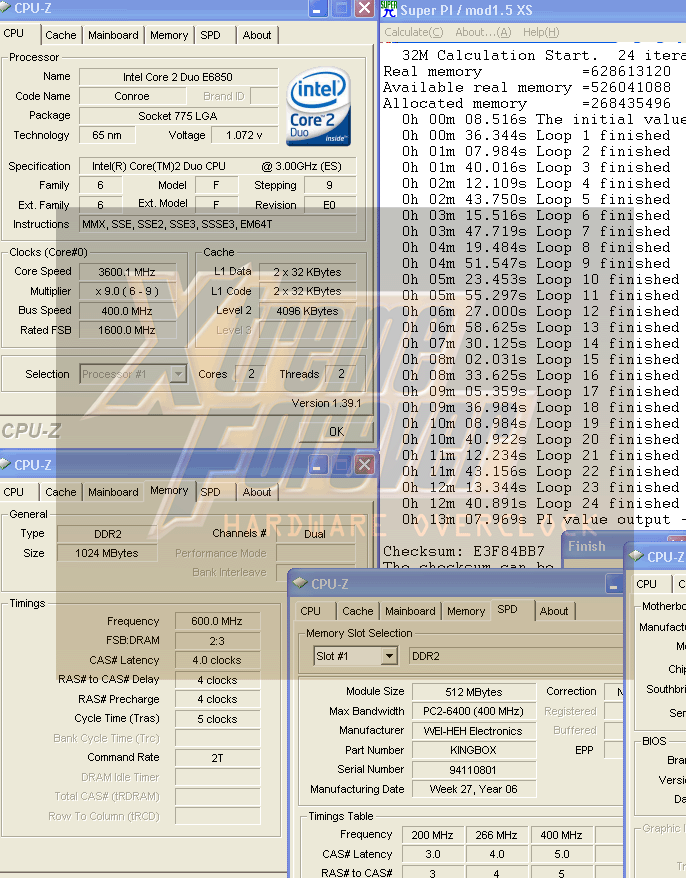686x878 pixels.
Task: Click the CPU-Z icon in the memory window title bar
Action: pos(5,465)
